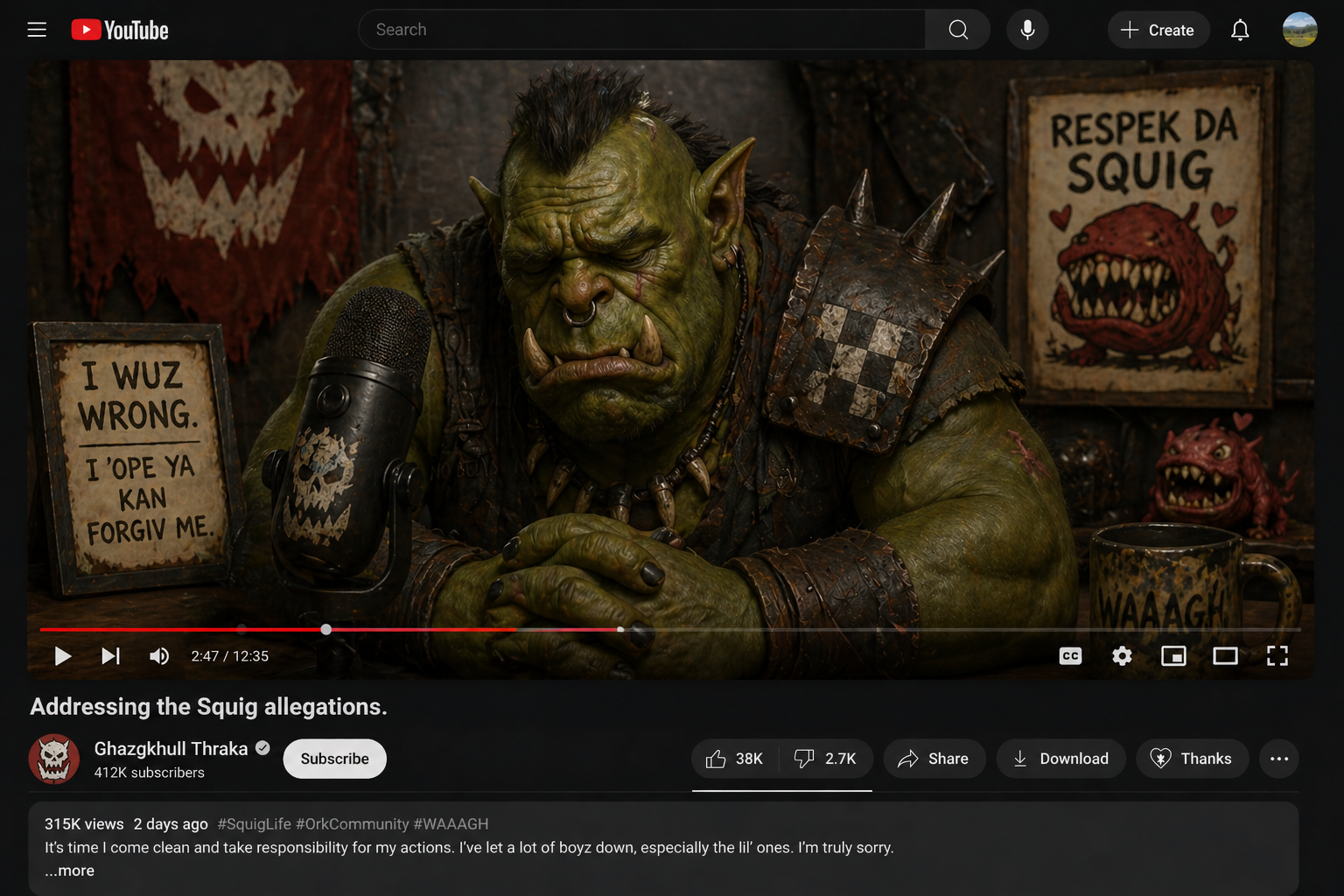Click the magnifying glass search button

pyautogui.click(x=958, y=30)
